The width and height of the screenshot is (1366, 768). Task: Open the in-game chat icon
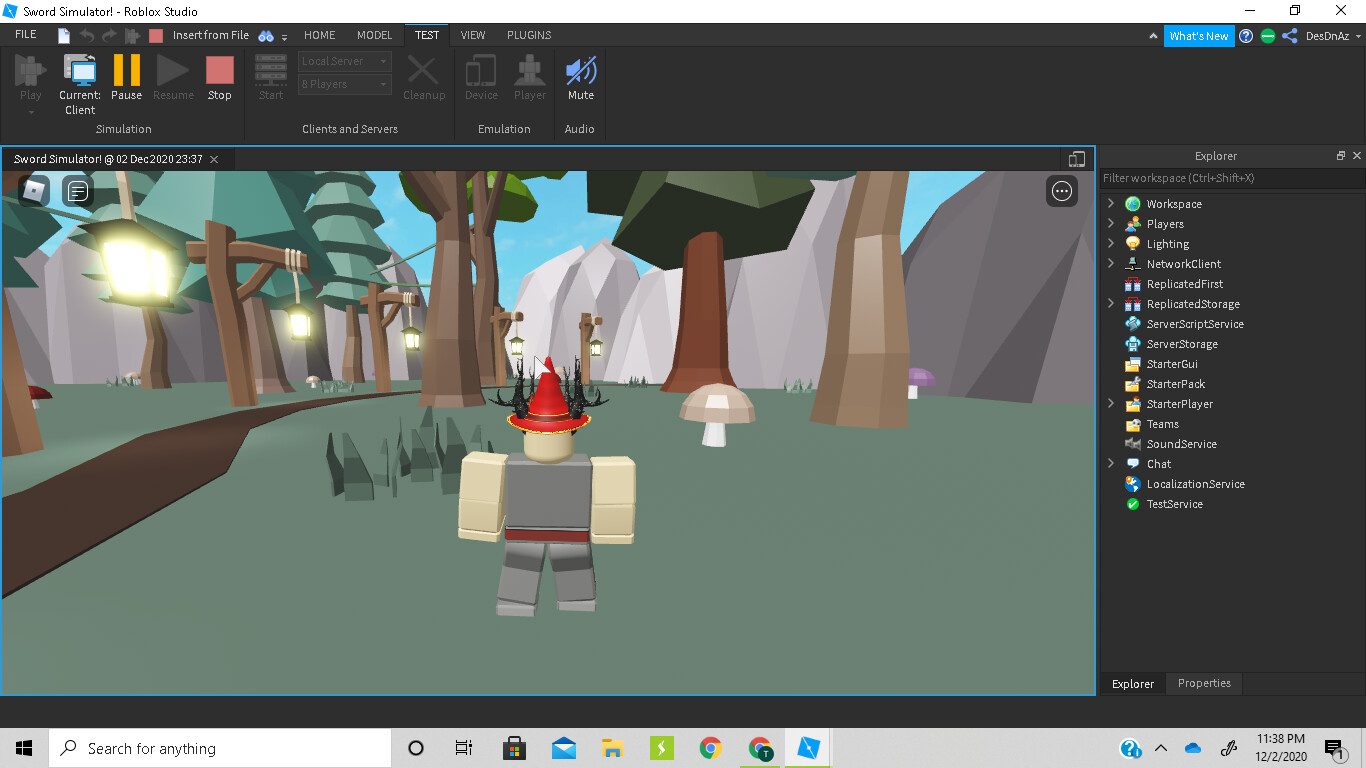[78, 190]
